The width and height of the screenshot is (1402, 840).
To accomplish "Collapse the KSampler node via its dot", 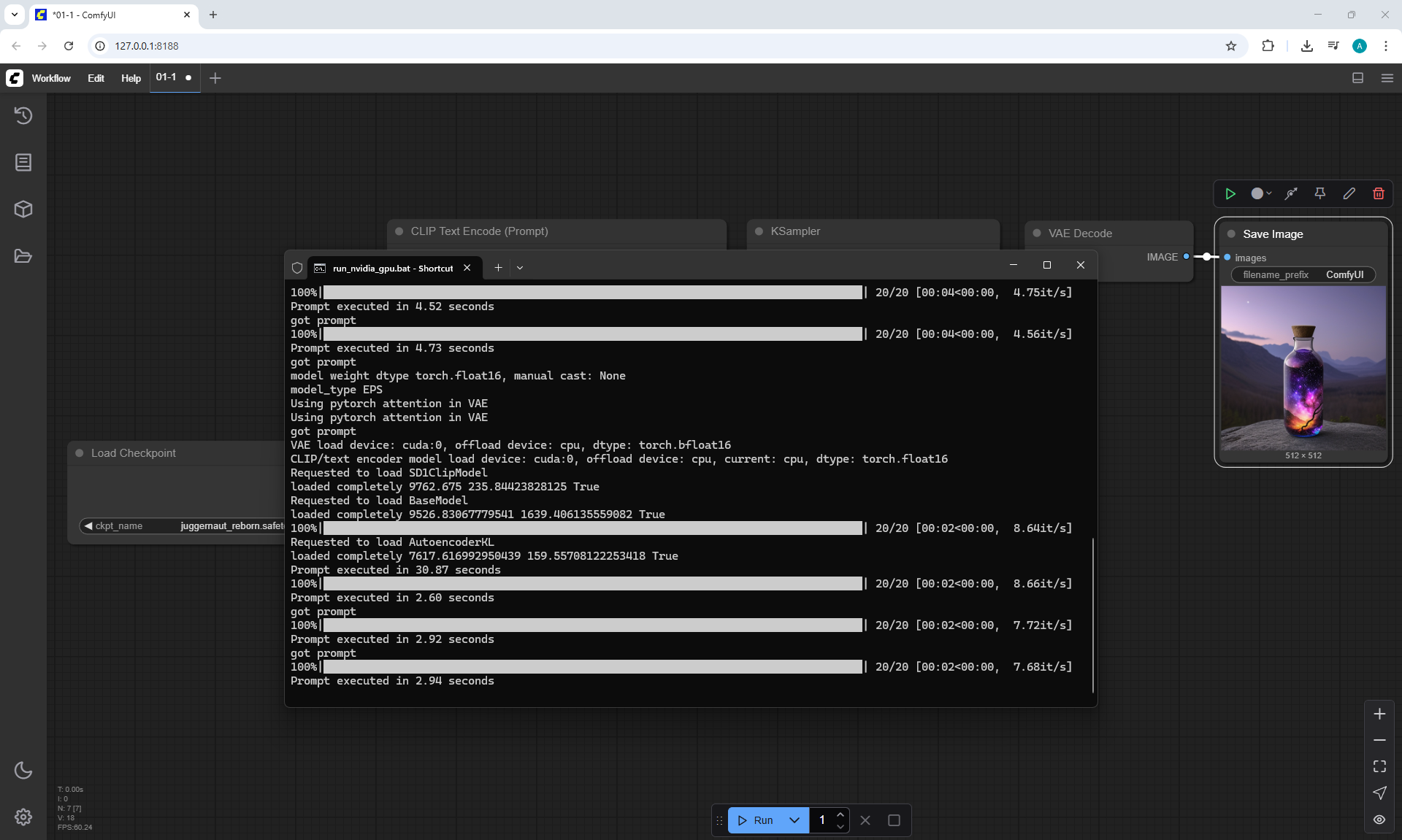I will coord(759,231).
